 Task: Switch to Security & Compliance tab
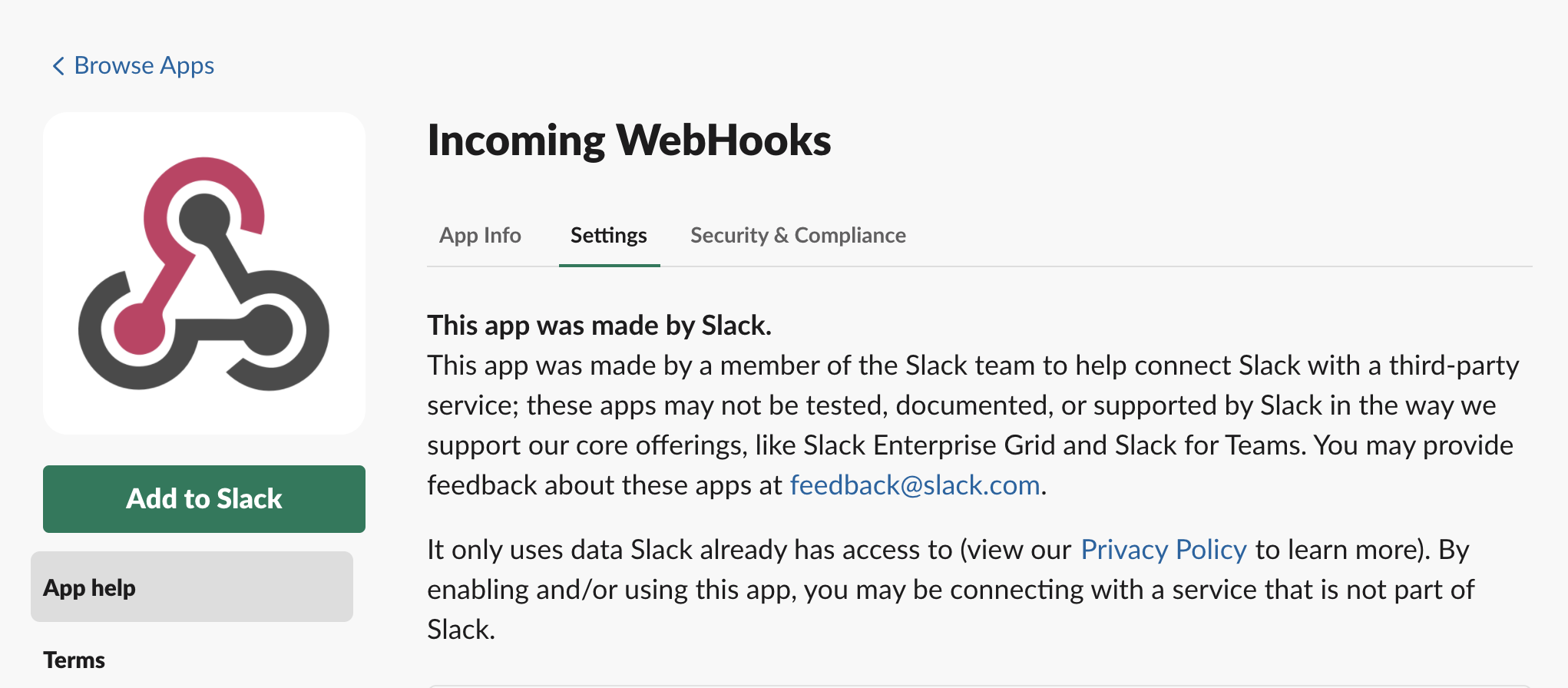pos(798,235)
